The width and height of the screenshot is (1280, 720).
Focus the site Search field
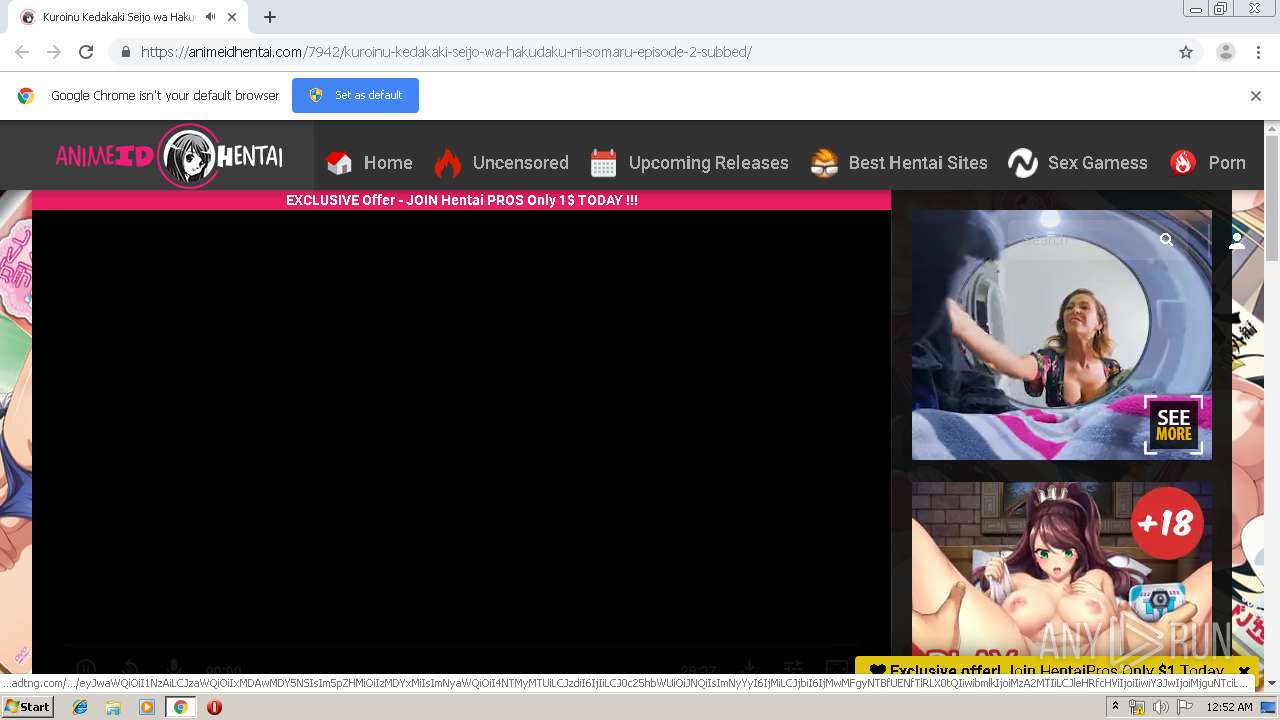click(1084, 240)
